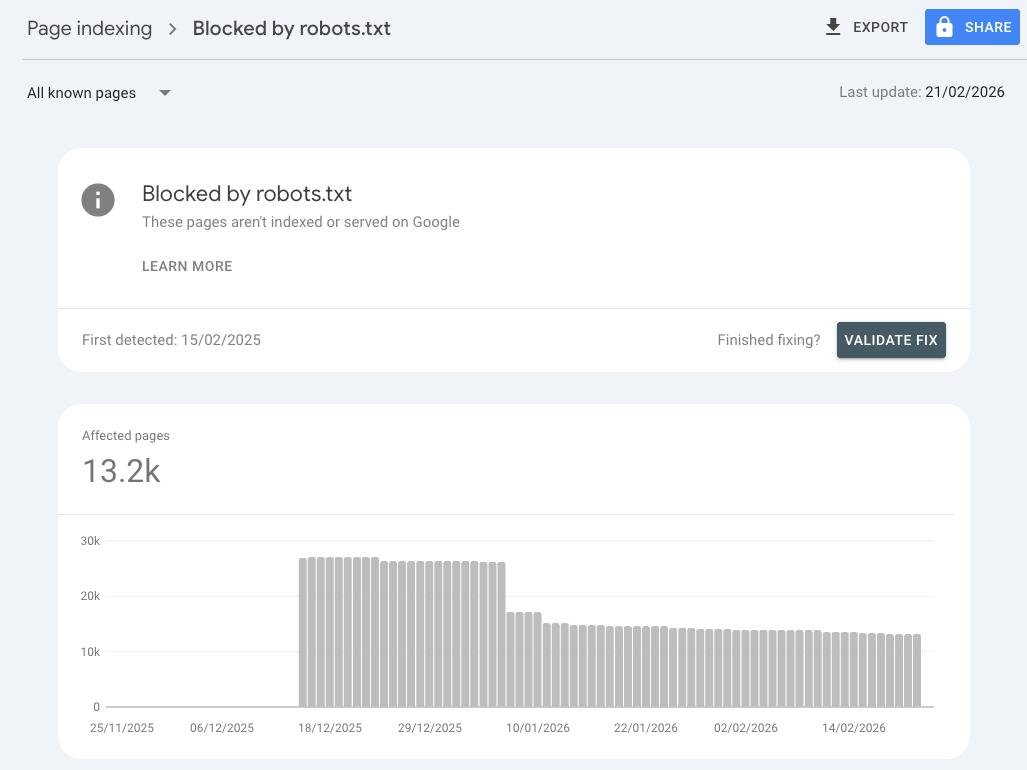1027x770 pixels.
Task: Select Blocked by robots.txt breadcrumb title
Action: [291, 29]
